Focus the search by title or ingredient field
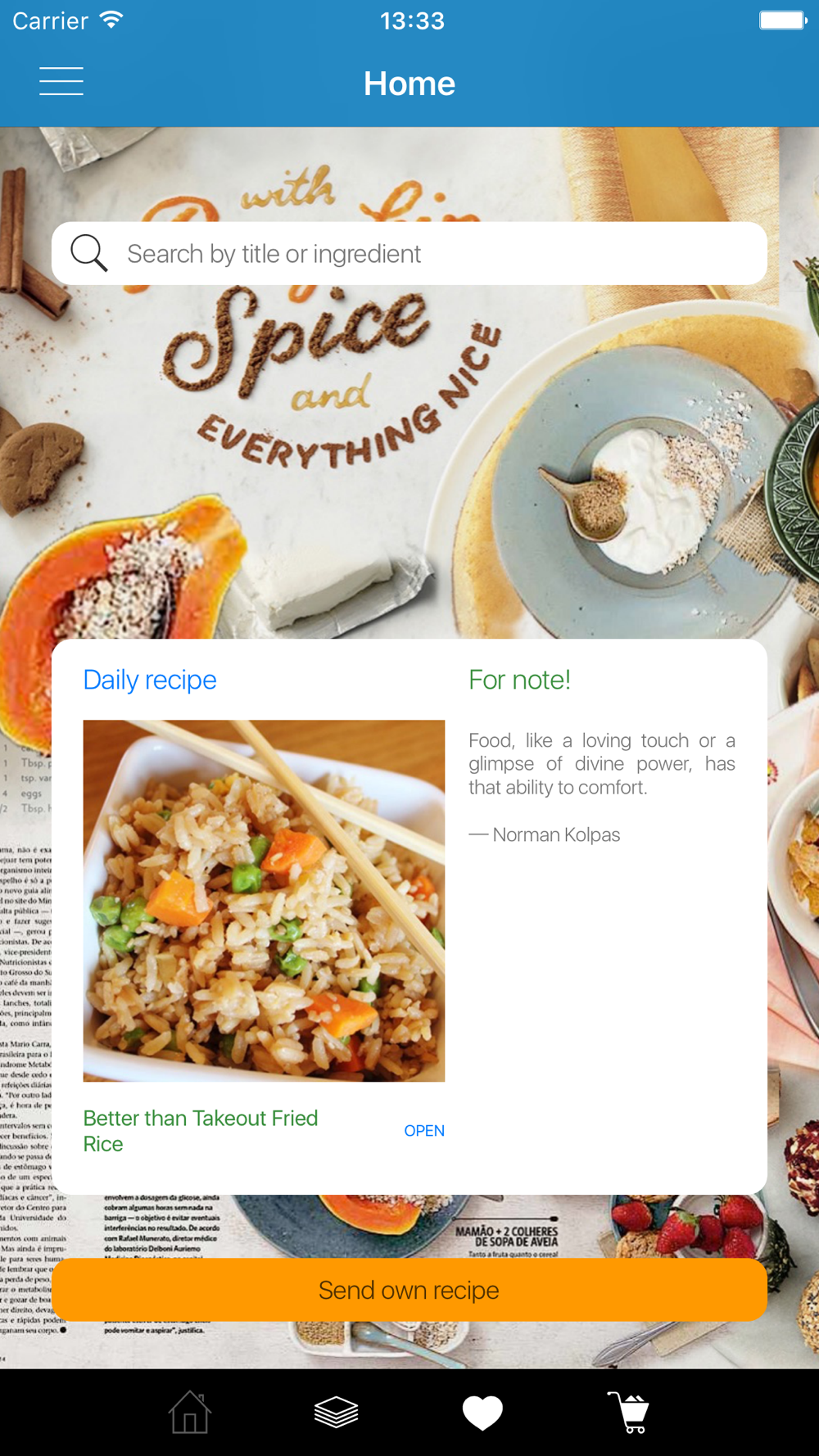 point(409,253)
